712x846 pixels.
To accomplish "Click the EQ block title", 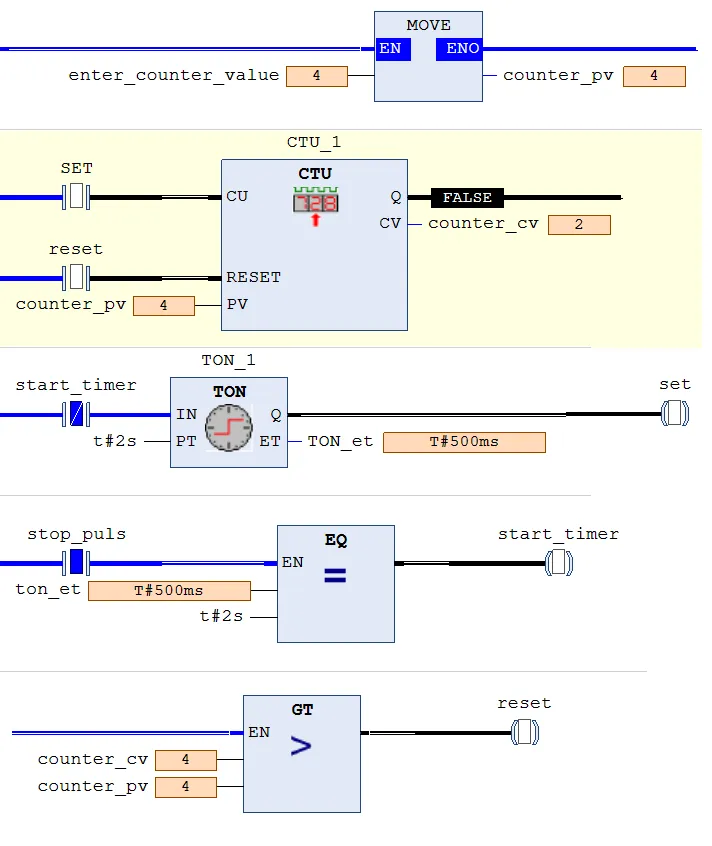I will pos(336,540).
